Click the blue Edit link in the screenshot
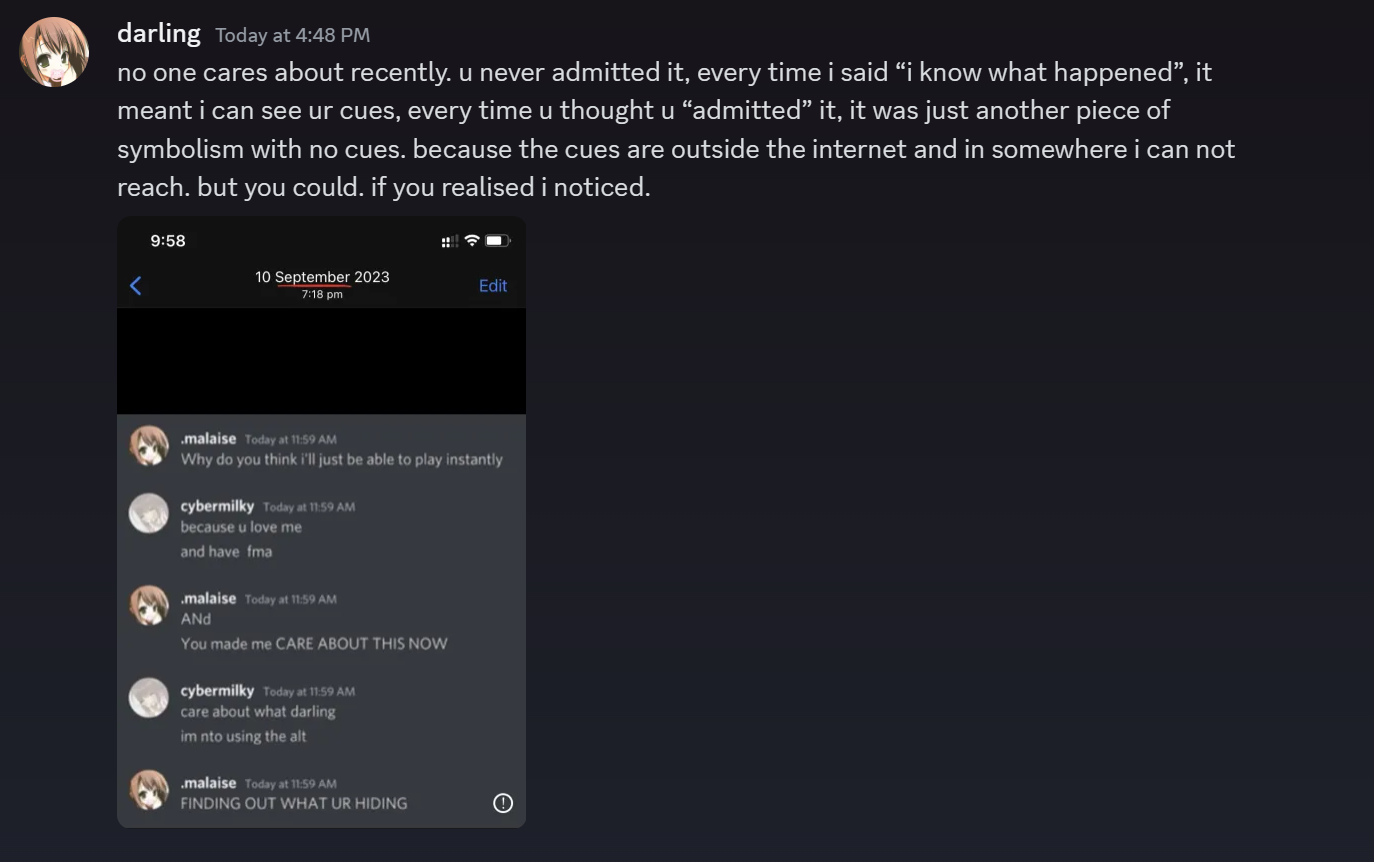Image resolution: width=1374 pixels, height=862 pixels. 493,286
